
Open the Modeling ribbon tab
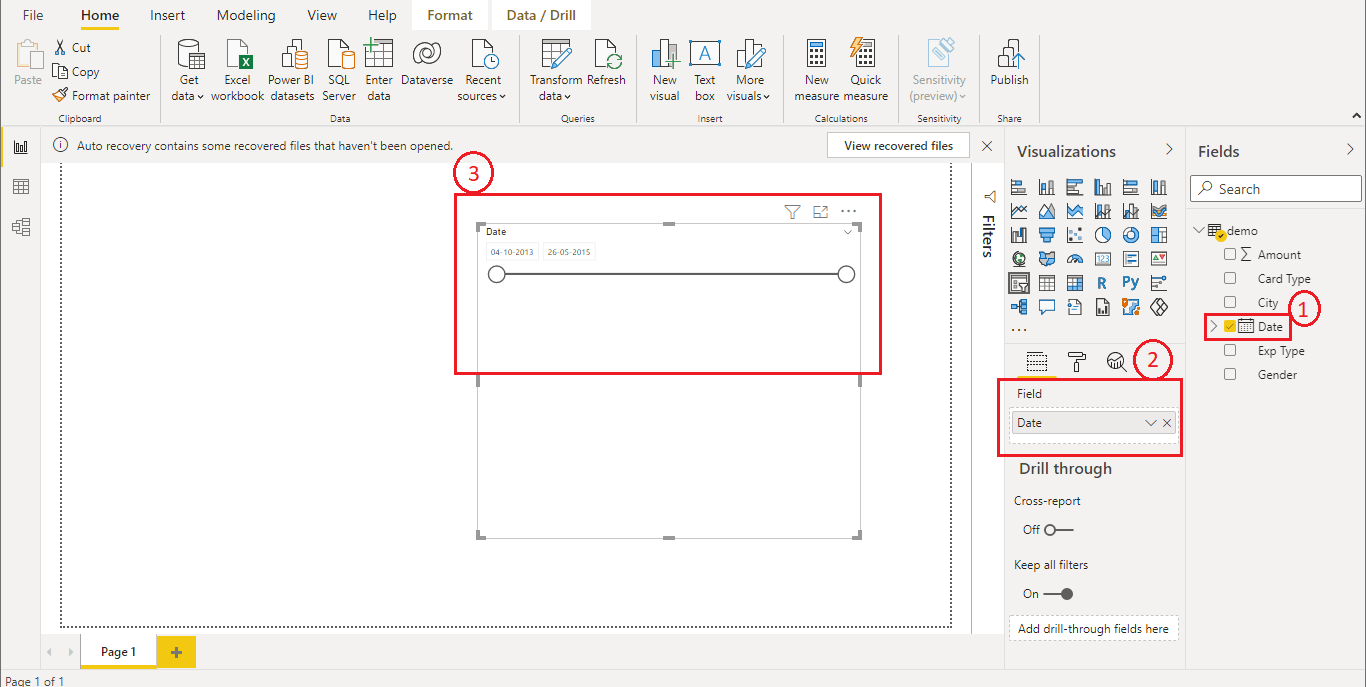click(246, 15)
